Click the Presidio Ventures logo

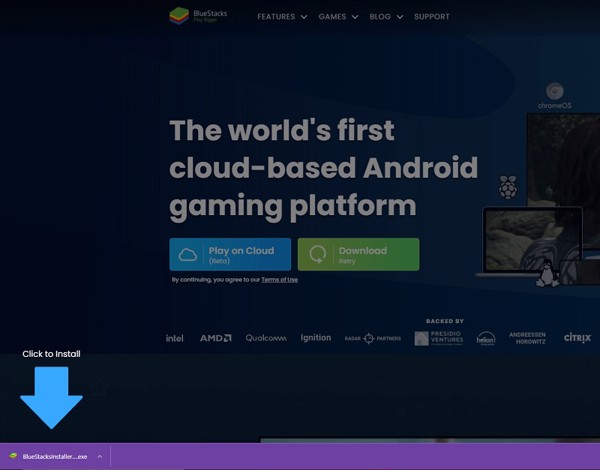[439, 338]
